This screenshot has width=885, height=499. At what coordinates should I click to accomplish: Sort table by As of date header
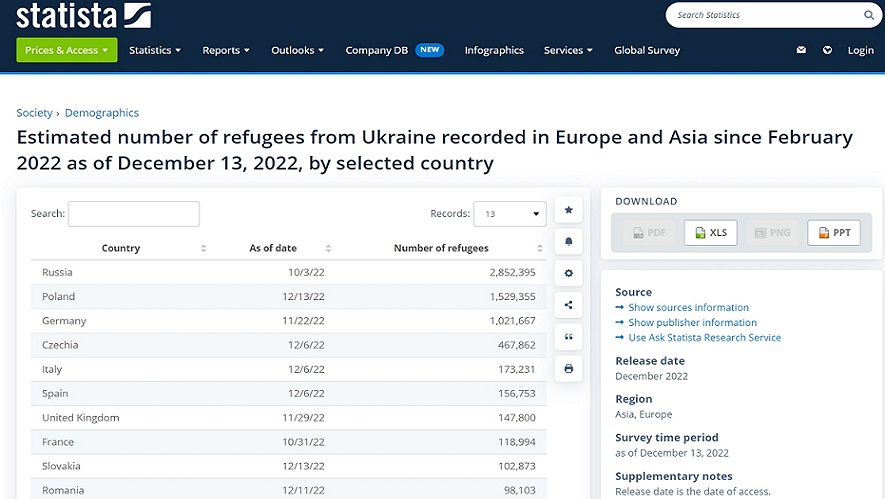[273, 248]
